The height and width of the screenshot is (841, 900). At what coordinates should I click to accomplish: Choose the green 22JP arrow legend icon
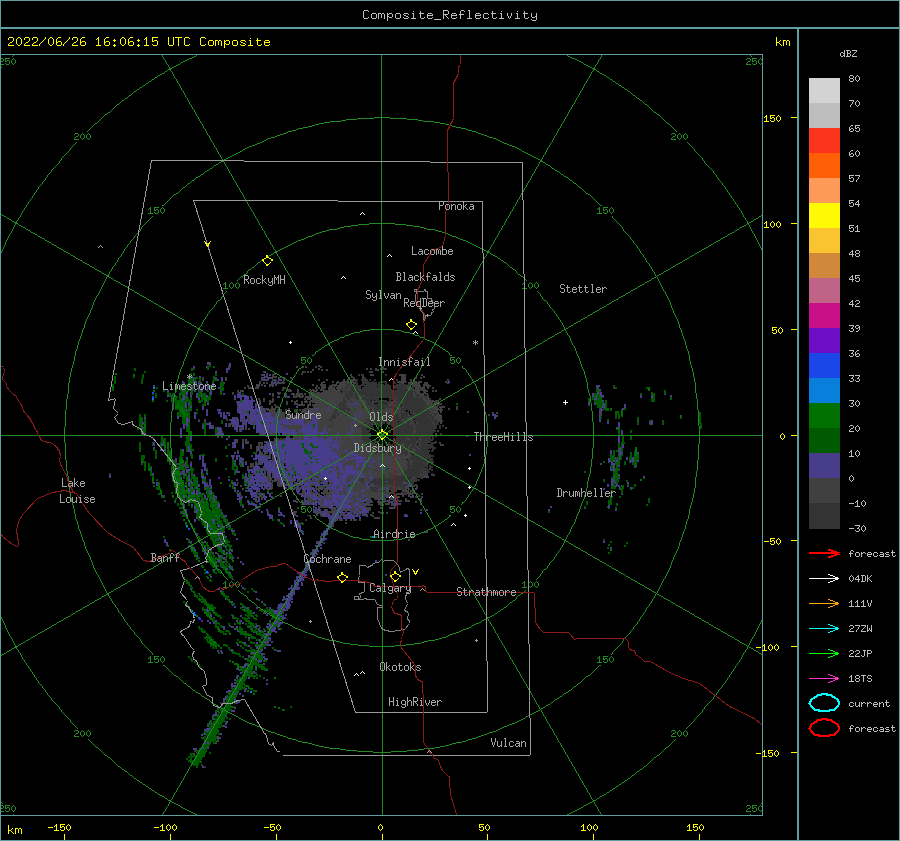coord(824,653)
